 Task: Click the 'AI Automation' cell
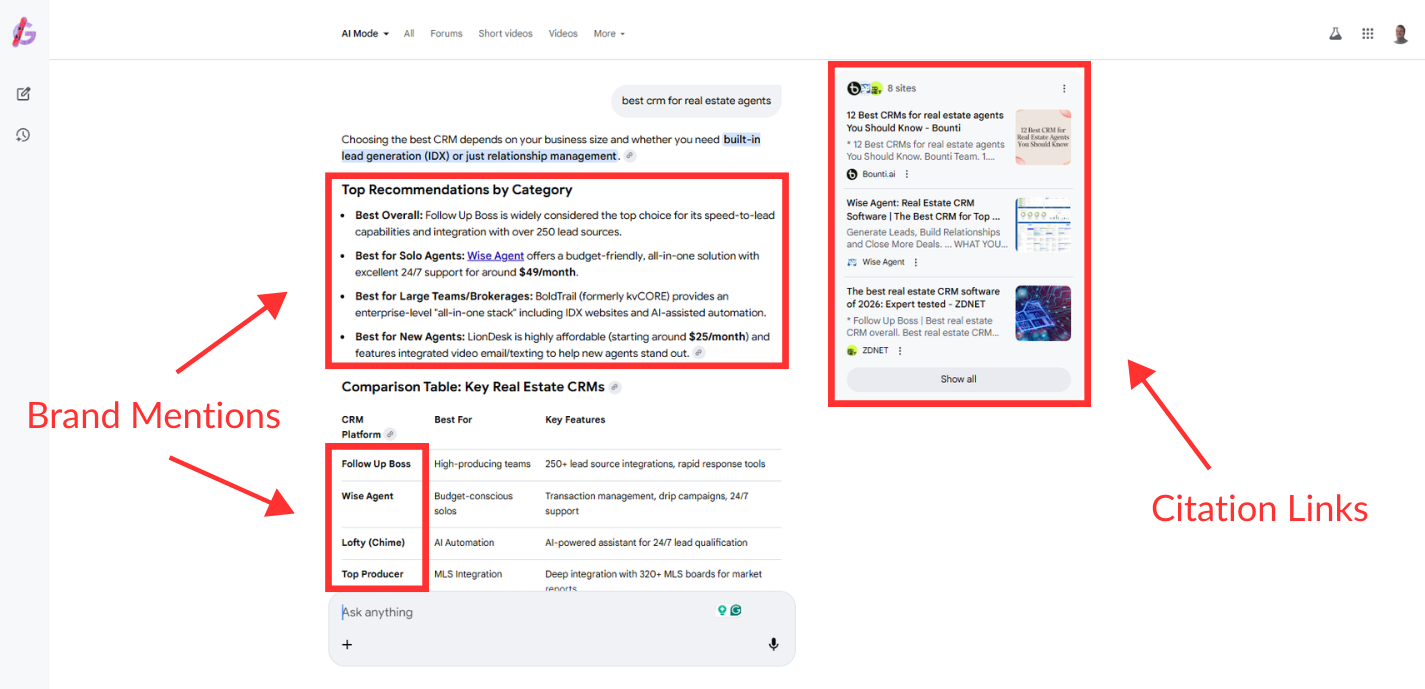[464, 543]
